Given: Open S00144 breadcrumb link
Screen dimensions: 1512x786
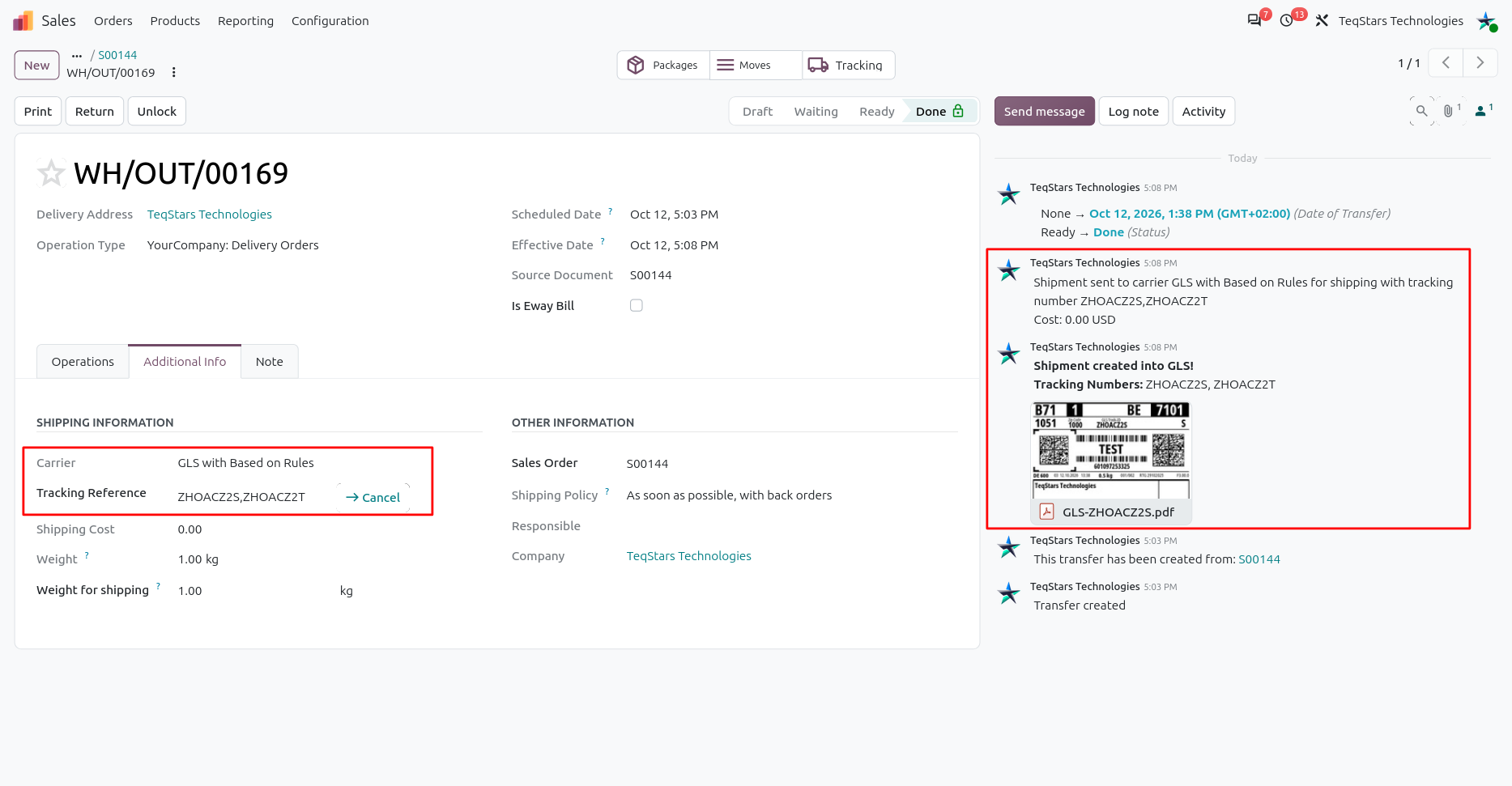Looking at the screenshot, I should [117, 56].
